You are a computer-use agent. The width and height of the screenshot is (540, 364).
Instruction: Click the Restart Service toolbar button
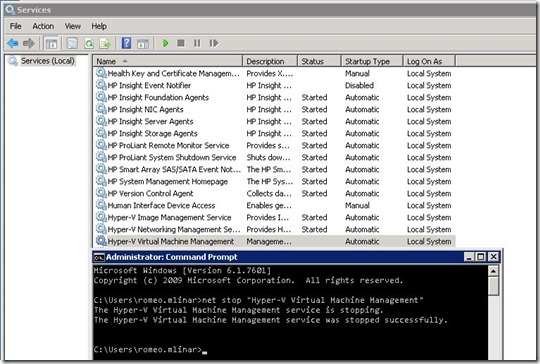click(x=214, y=43)
